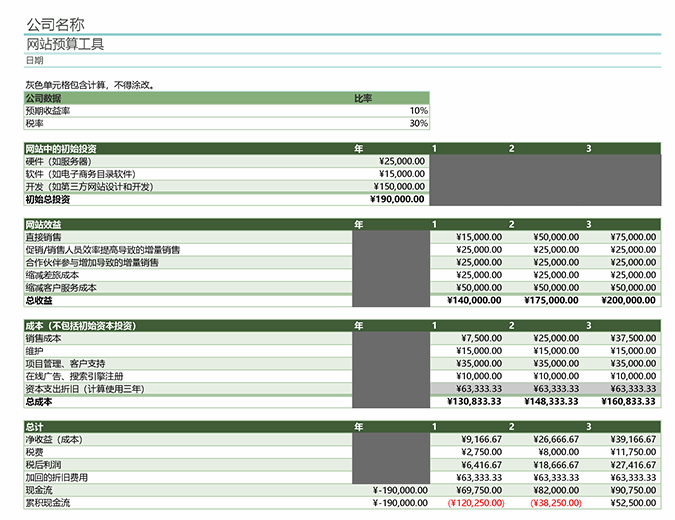Click the 项目管理、客户支持 label
The width and height of the screenshot is (675, 520).
[65, 363]
